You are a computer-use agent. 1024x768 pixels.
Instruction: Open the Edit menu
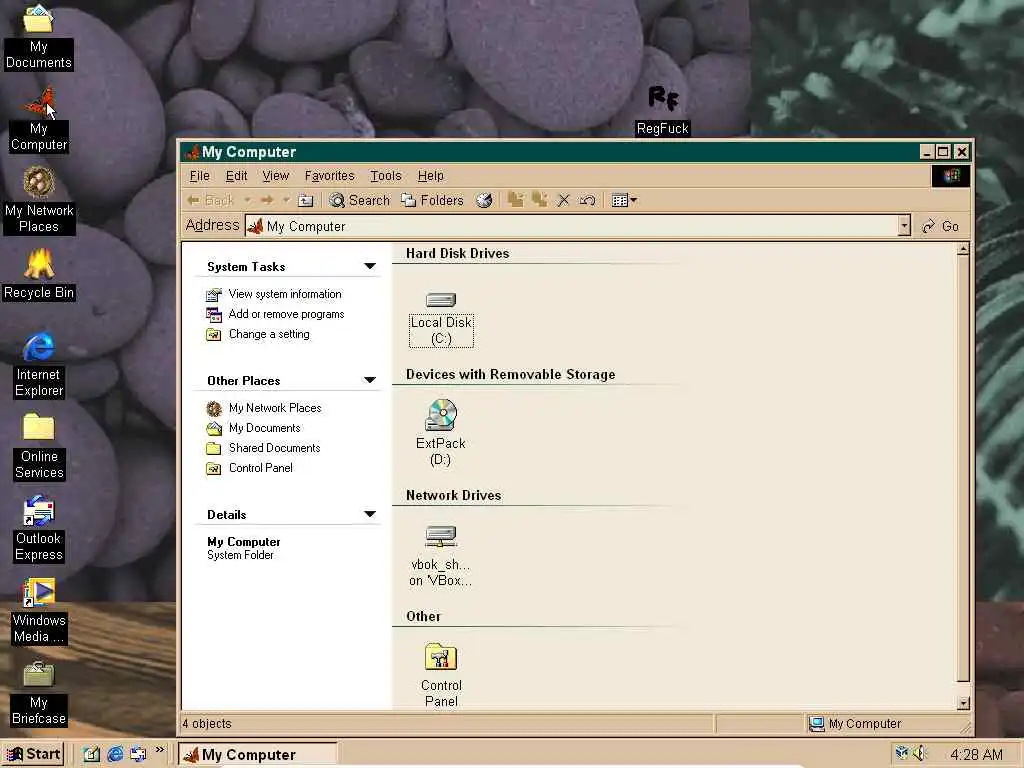point(236,176)
